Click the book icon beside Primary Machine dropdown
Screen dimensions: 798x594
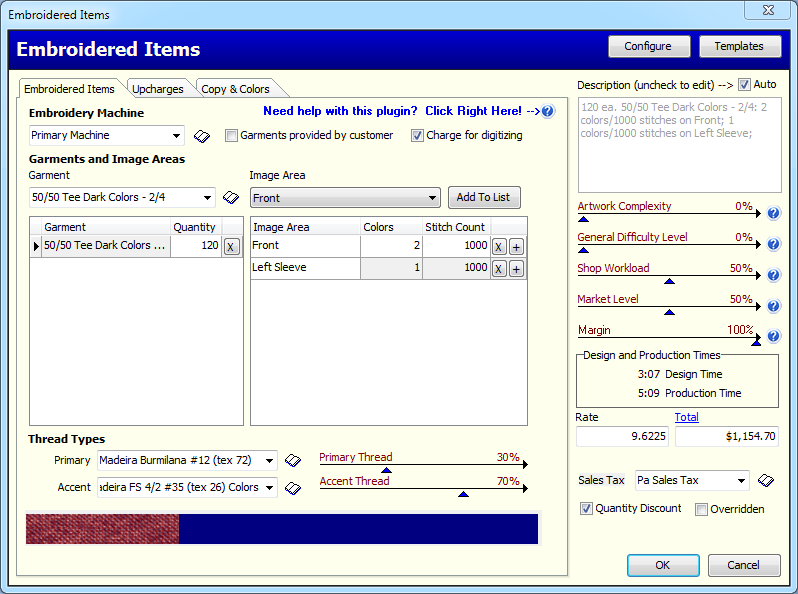(x=202, y=136)
